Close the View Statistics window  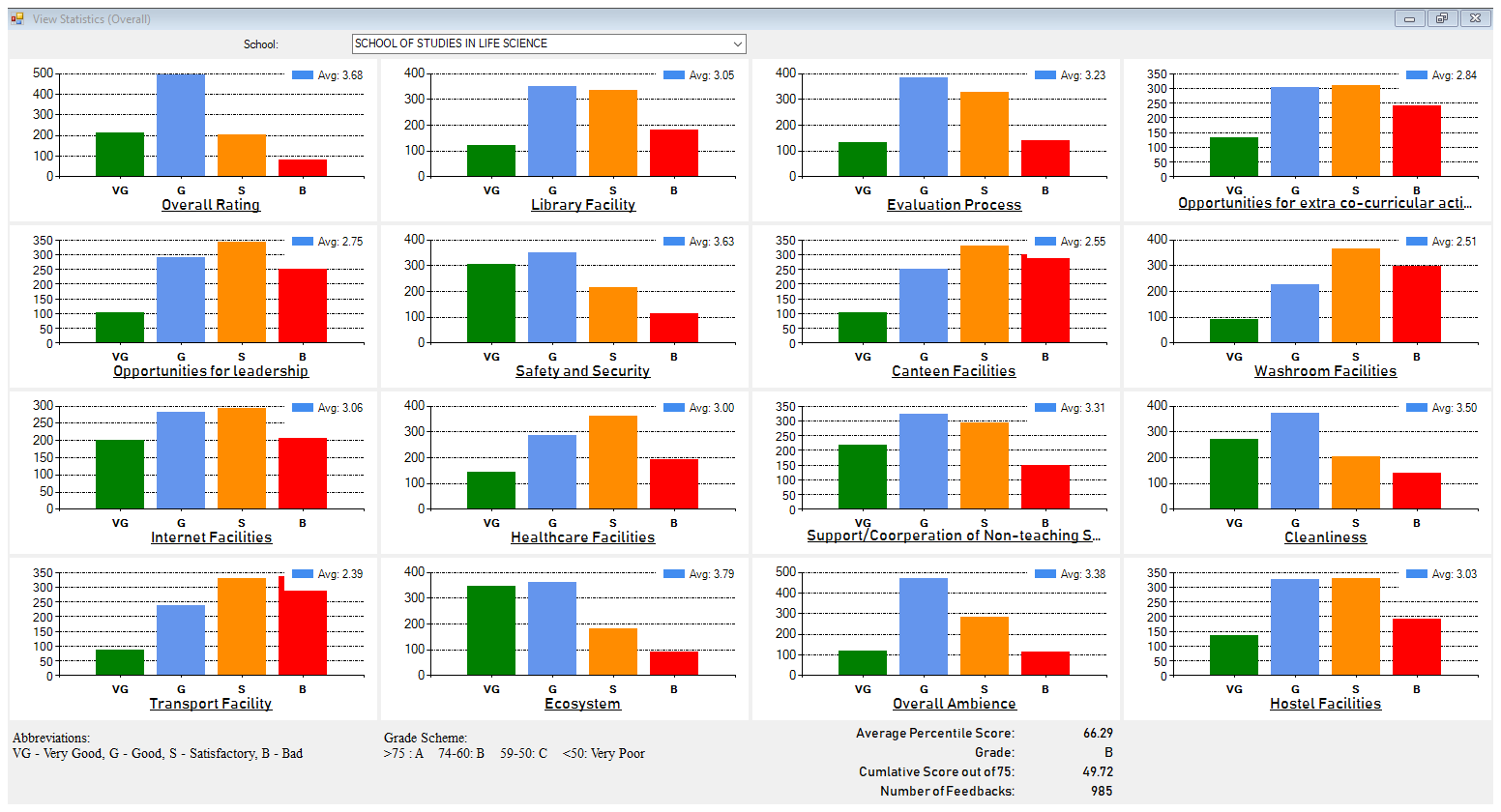coord(1474,18)
